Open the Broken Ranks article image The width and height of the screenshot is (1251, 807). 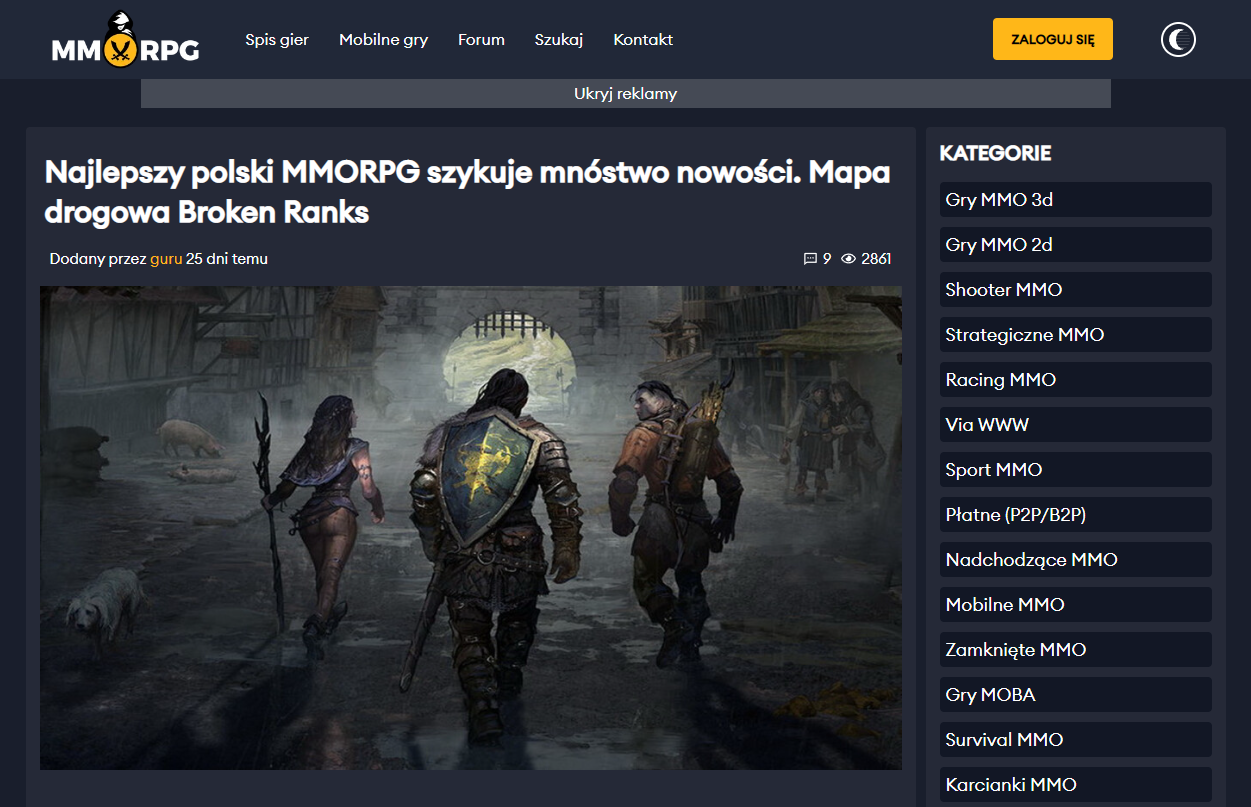[x=471, y=528]
